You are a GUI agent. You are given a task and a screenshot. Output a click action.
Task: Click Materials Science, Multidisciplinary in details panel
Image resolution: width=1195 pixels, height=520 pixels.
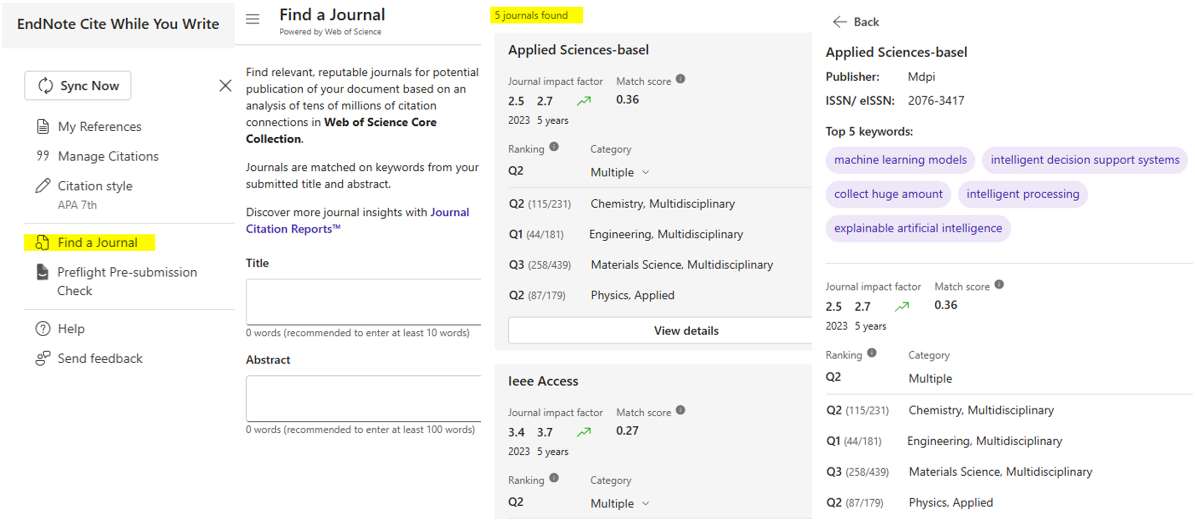click(x=1001, y=472)
